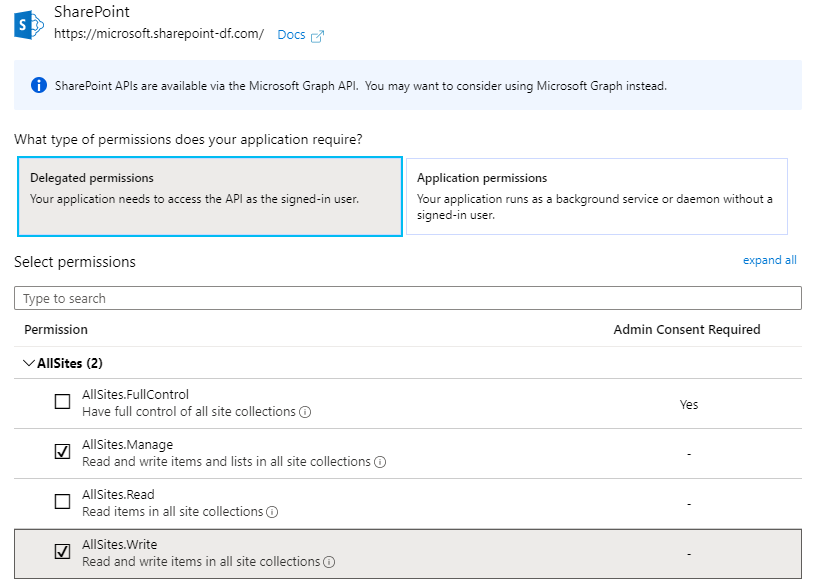Click the permissions type question heading
The height and width of the screenshot is (581, 826).
[189, 140]
